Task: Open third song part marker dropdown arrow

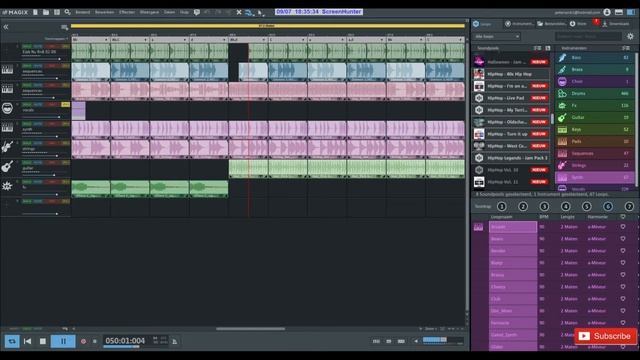Action: tap(185, 40)
